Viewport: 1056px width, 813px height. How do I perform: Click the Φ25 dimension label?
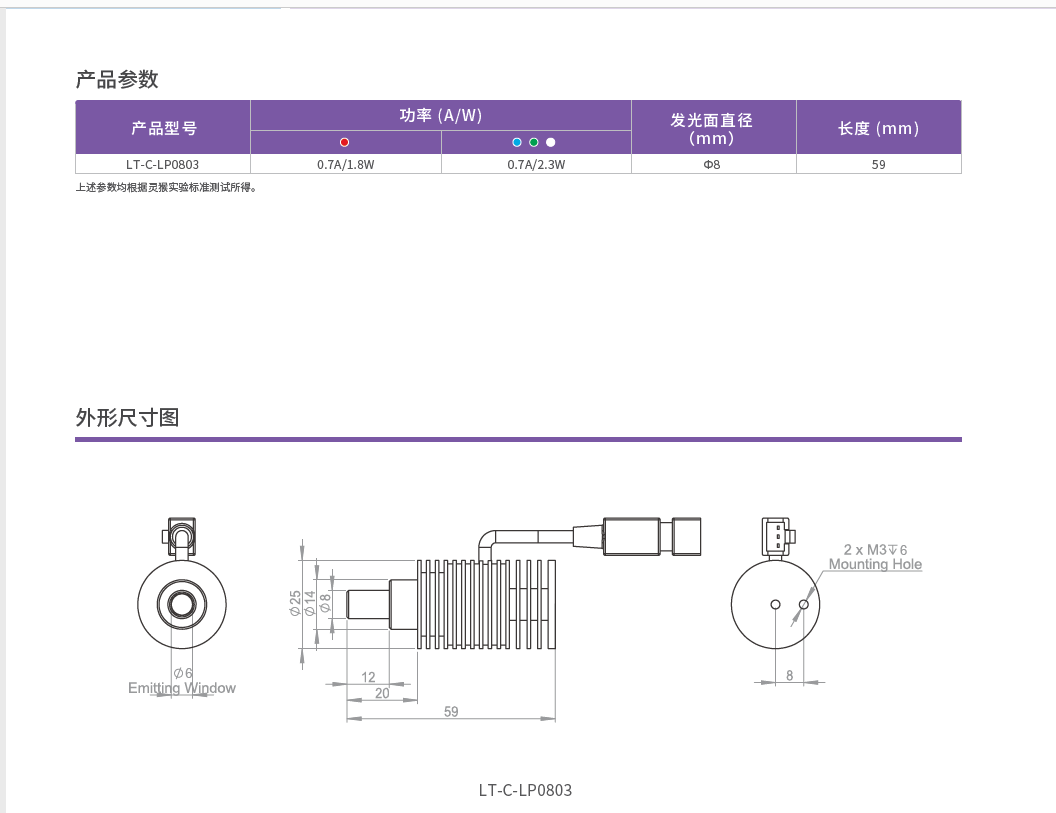pyautogui.click(x=295, y=604)
